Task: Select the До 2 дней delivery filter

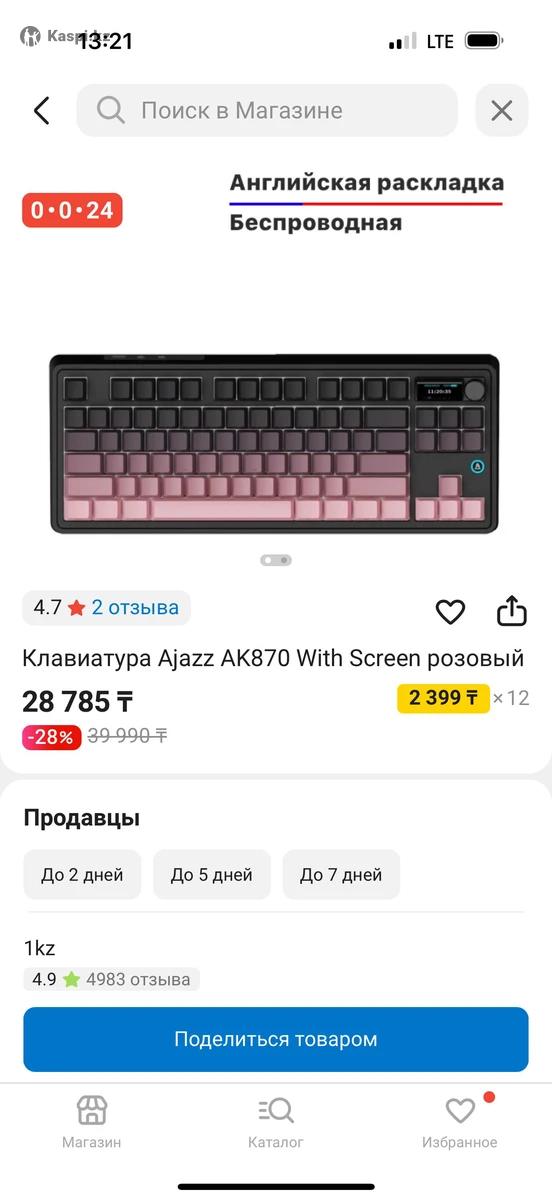Action: pos(82,875)
